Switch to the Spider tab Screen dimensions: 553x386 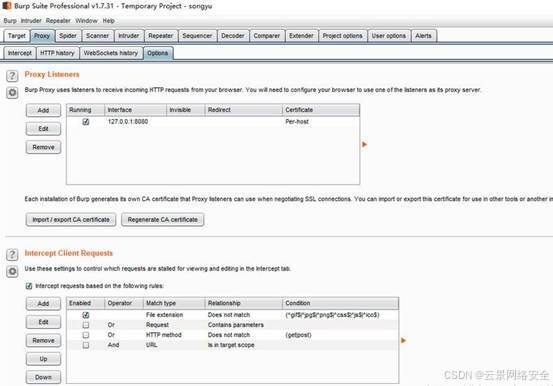pyautogui.click(x=68, y=36)
